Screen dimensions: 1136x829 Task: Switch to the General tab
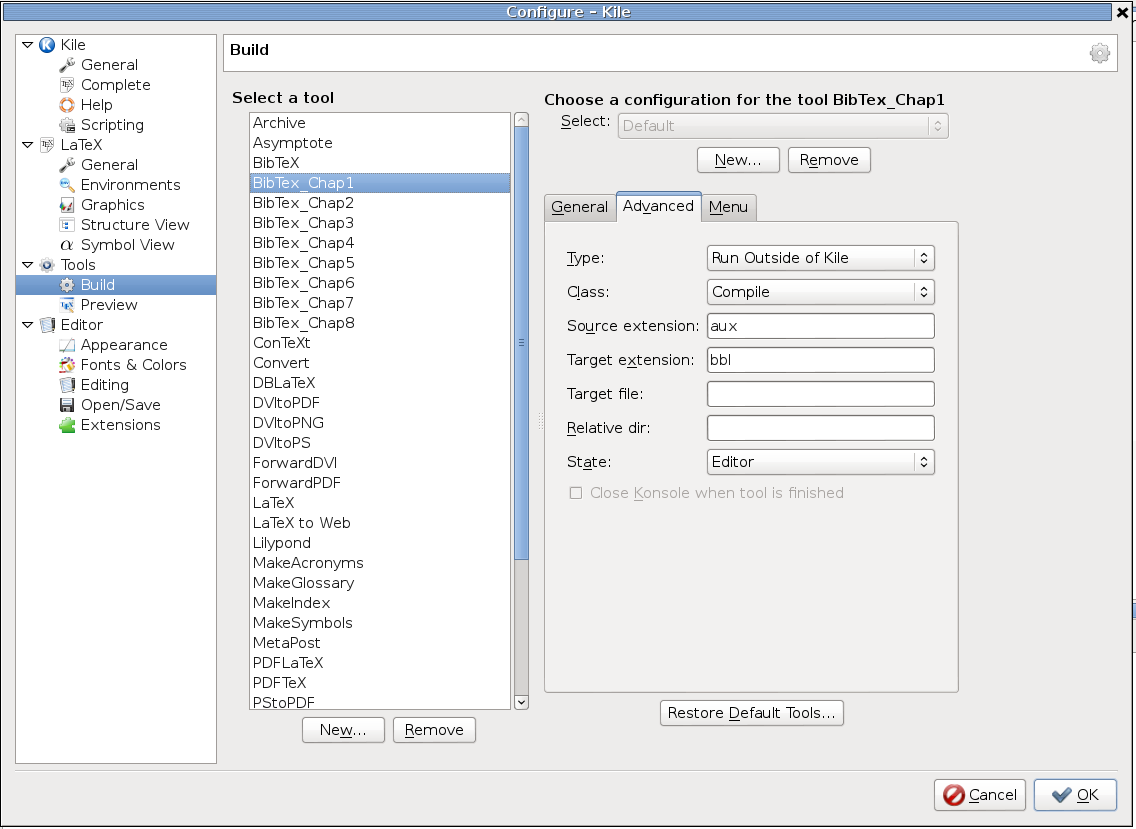click(580, 207)
